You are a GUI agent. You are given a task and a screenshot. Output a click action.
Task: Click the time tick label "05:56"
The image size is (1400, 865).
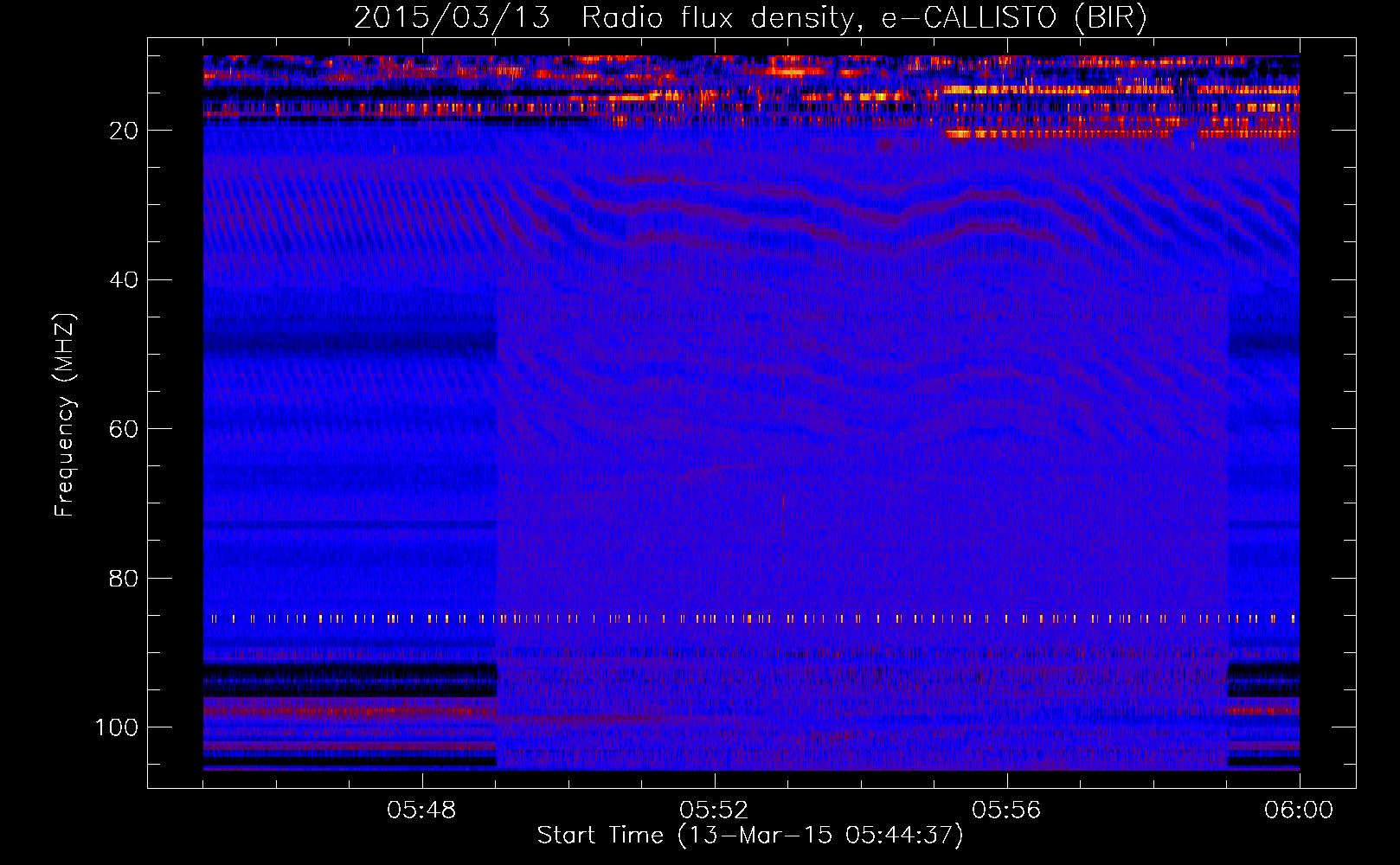coord(1006,811)
